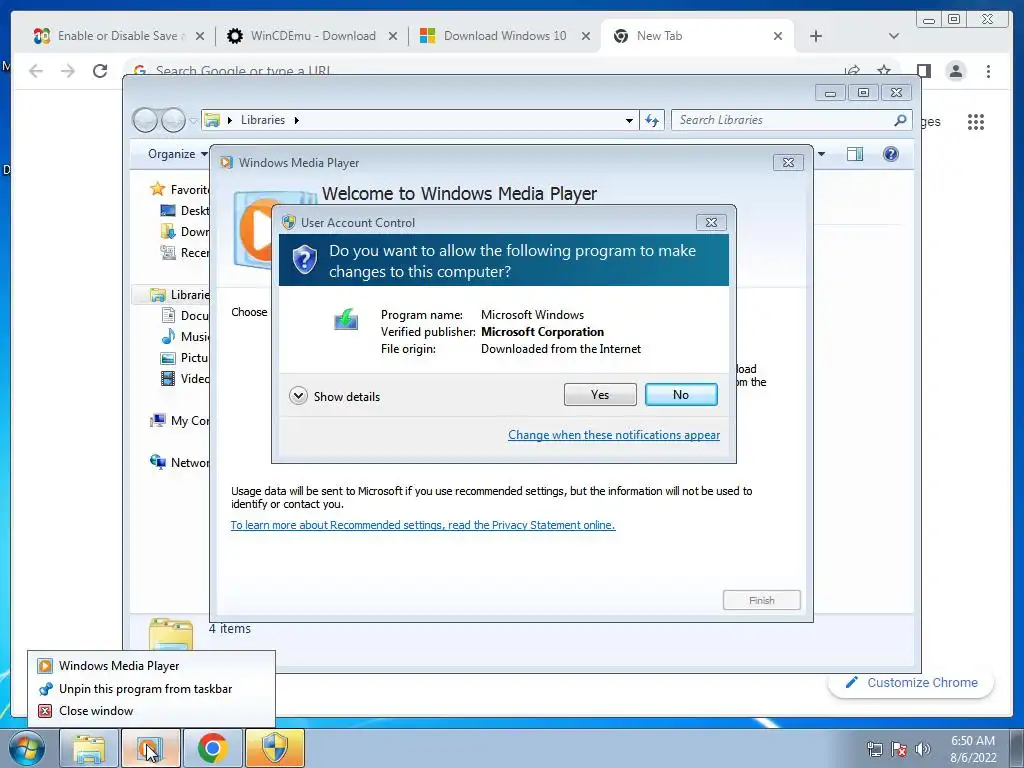The width and height of the screenshot is (1024, 768).
Task: Click the Search Libraries field
Action: click(x=784, y=120)
